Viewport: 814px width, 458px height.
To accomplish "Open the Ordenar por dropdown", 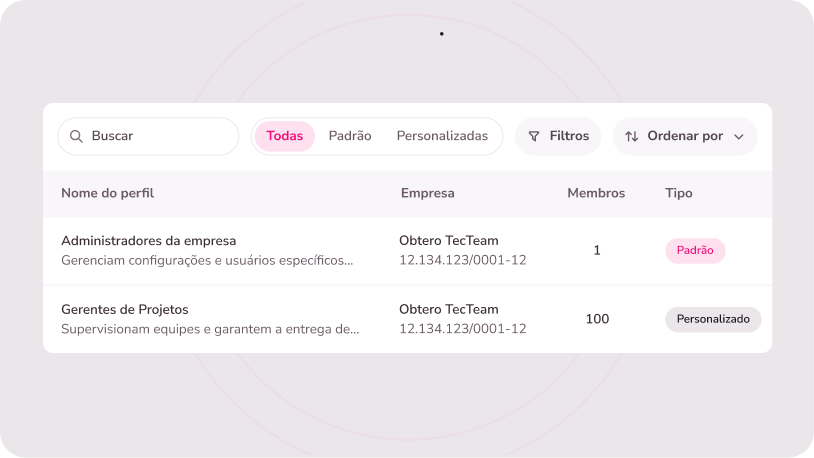I will coord(685,136).
